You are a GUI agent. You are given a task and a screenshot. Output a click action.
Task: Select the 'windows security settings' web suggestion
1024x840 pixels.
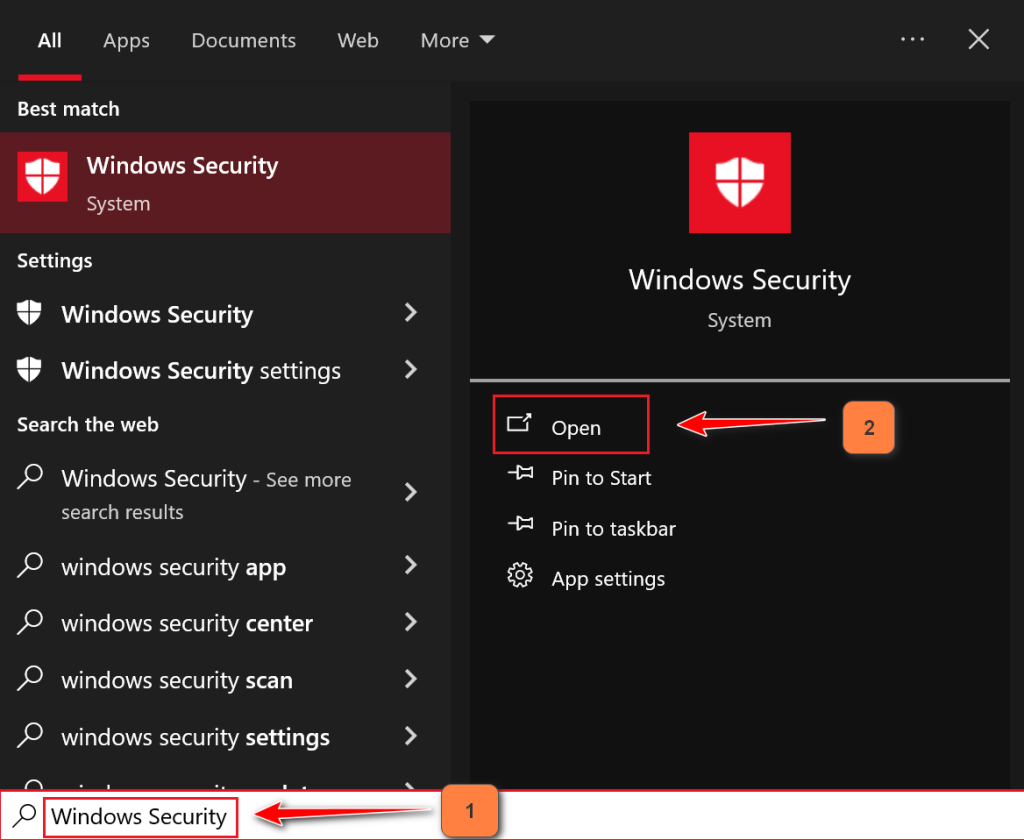[195, 738]
